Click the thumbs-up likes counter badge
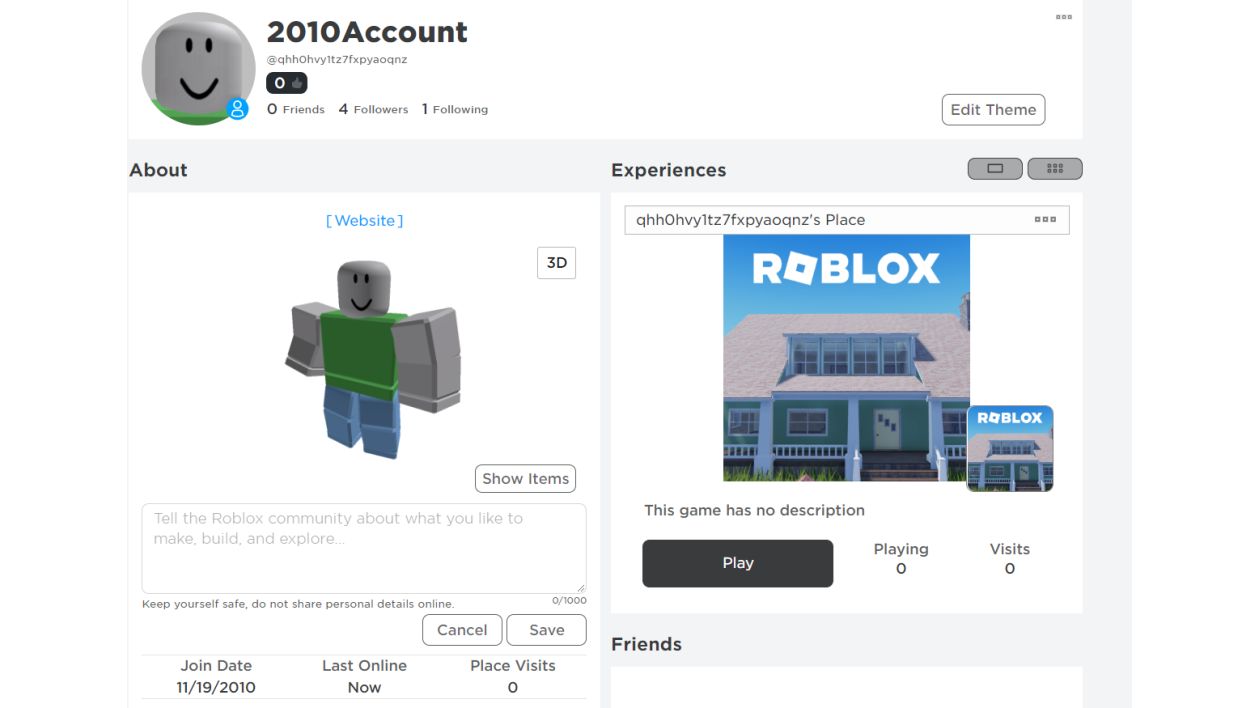 (x=287, y=83)
